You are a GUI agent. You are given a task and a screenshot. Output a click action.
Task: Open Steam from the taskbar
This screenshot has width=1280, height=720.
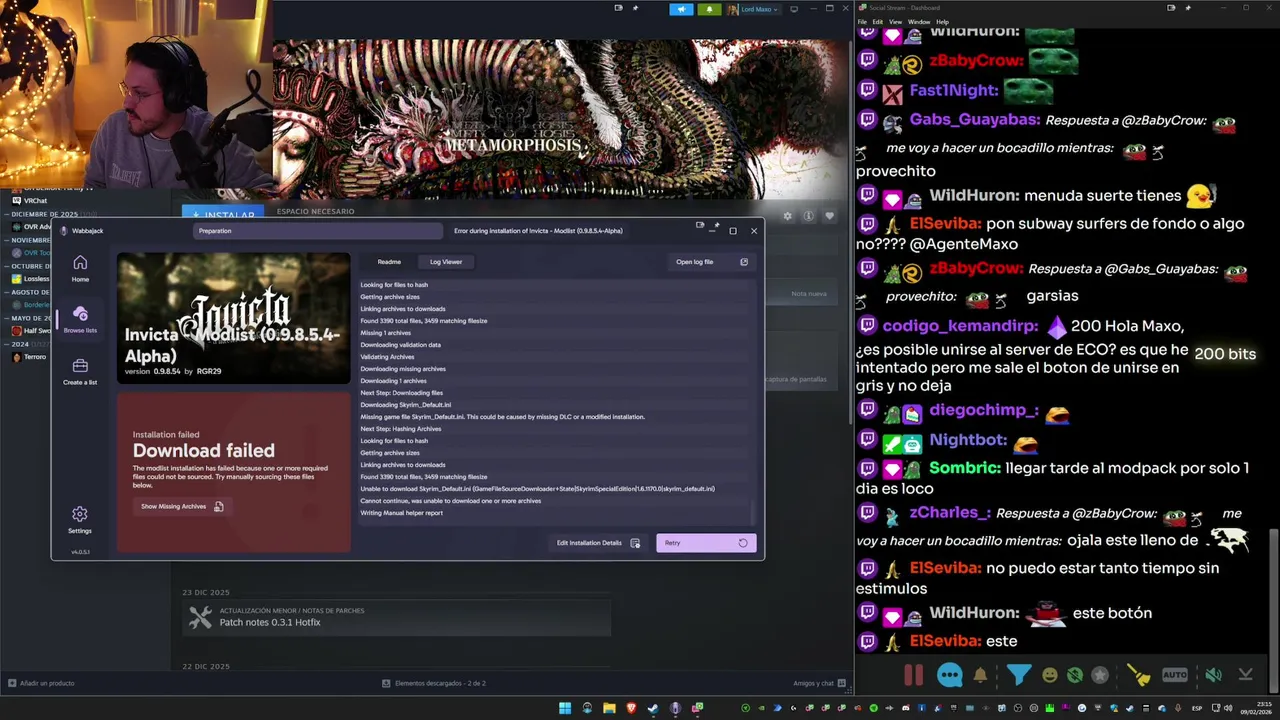tap(653, 709)
